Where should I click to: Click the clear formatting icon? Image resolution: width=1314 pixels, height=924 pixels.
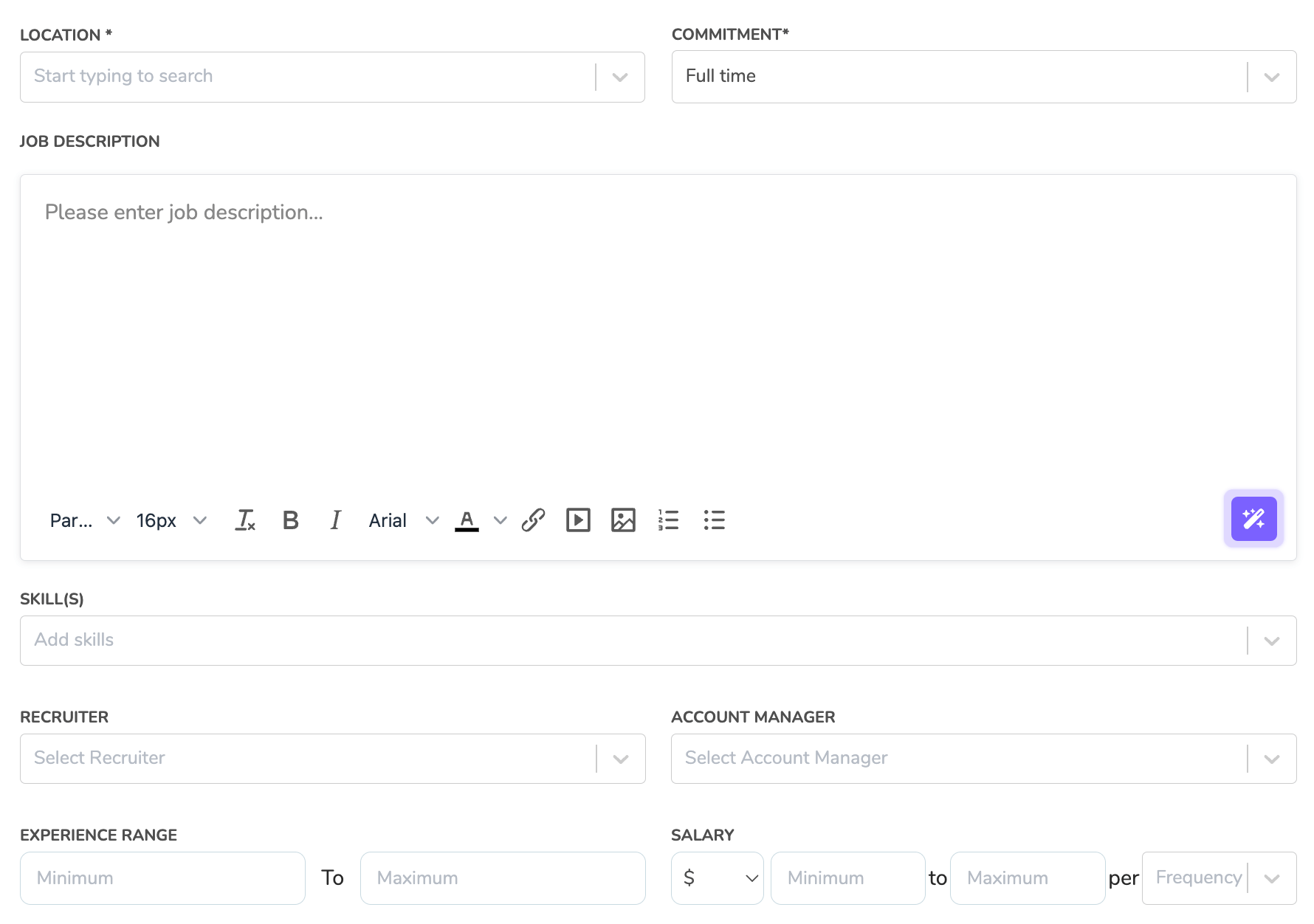click(245, 520)
